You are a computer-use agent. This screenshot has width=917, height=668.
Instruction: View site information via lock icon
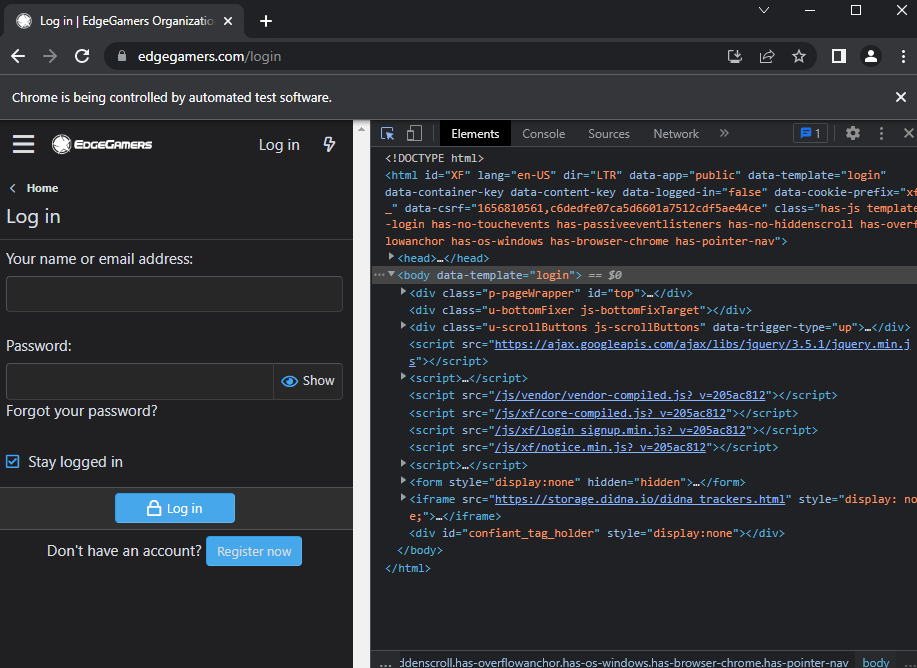[x=122, y=56]
